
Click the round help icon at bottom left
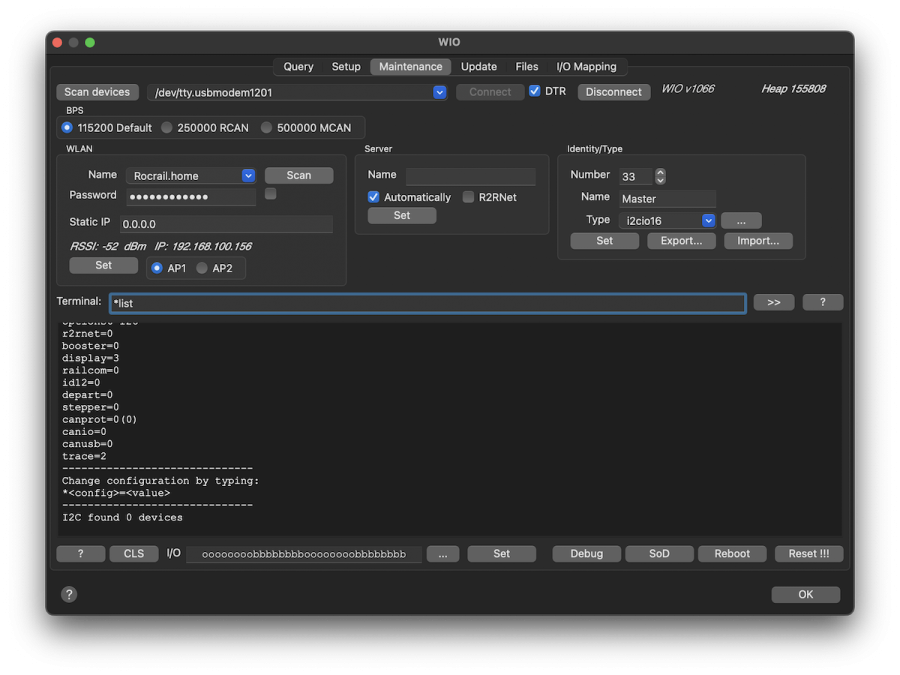point(69,594)
